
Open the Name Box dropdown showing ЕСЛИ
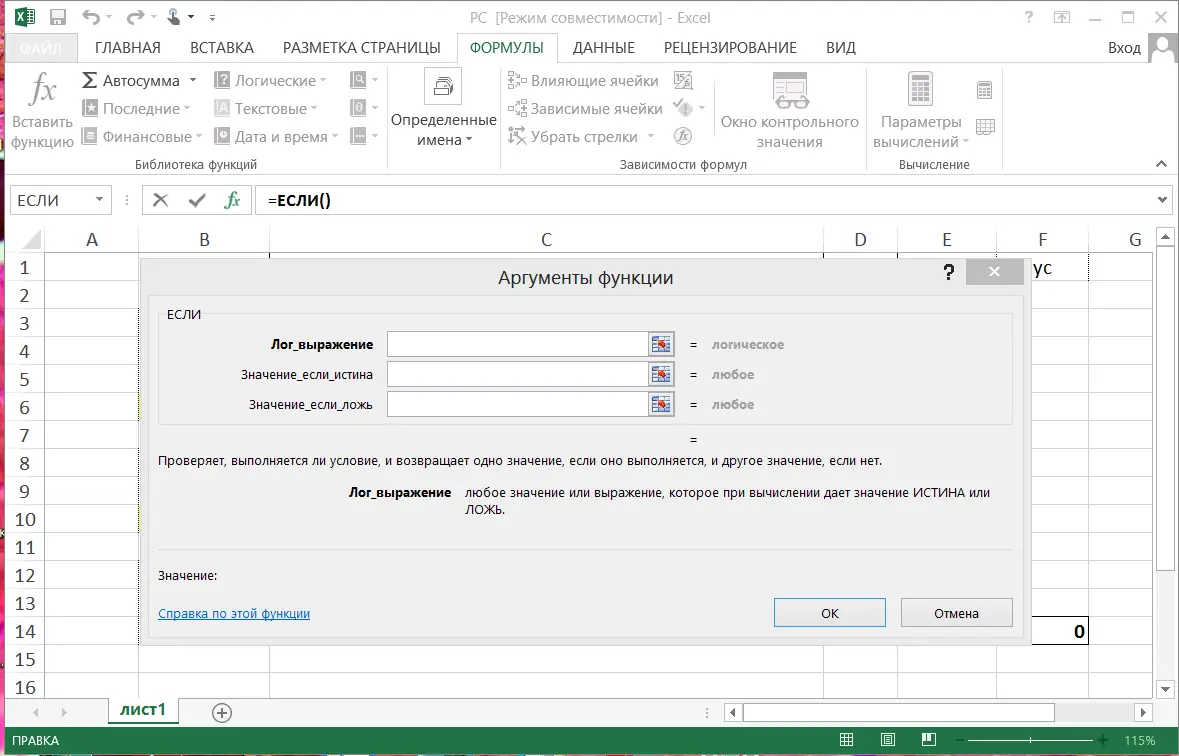click(x=99, y=199)
